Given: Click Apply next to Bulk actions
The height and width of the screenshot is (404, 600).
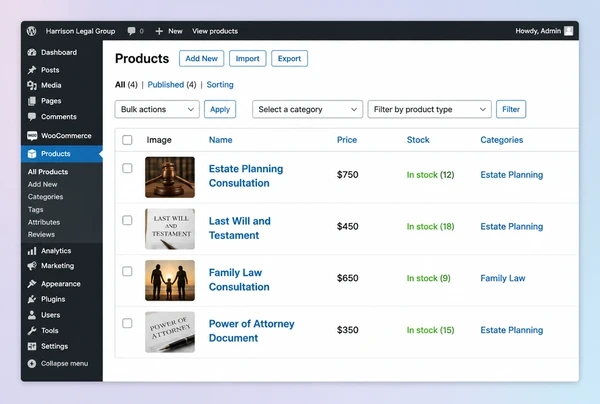Looking at the screenshot, I should (220, 109).
